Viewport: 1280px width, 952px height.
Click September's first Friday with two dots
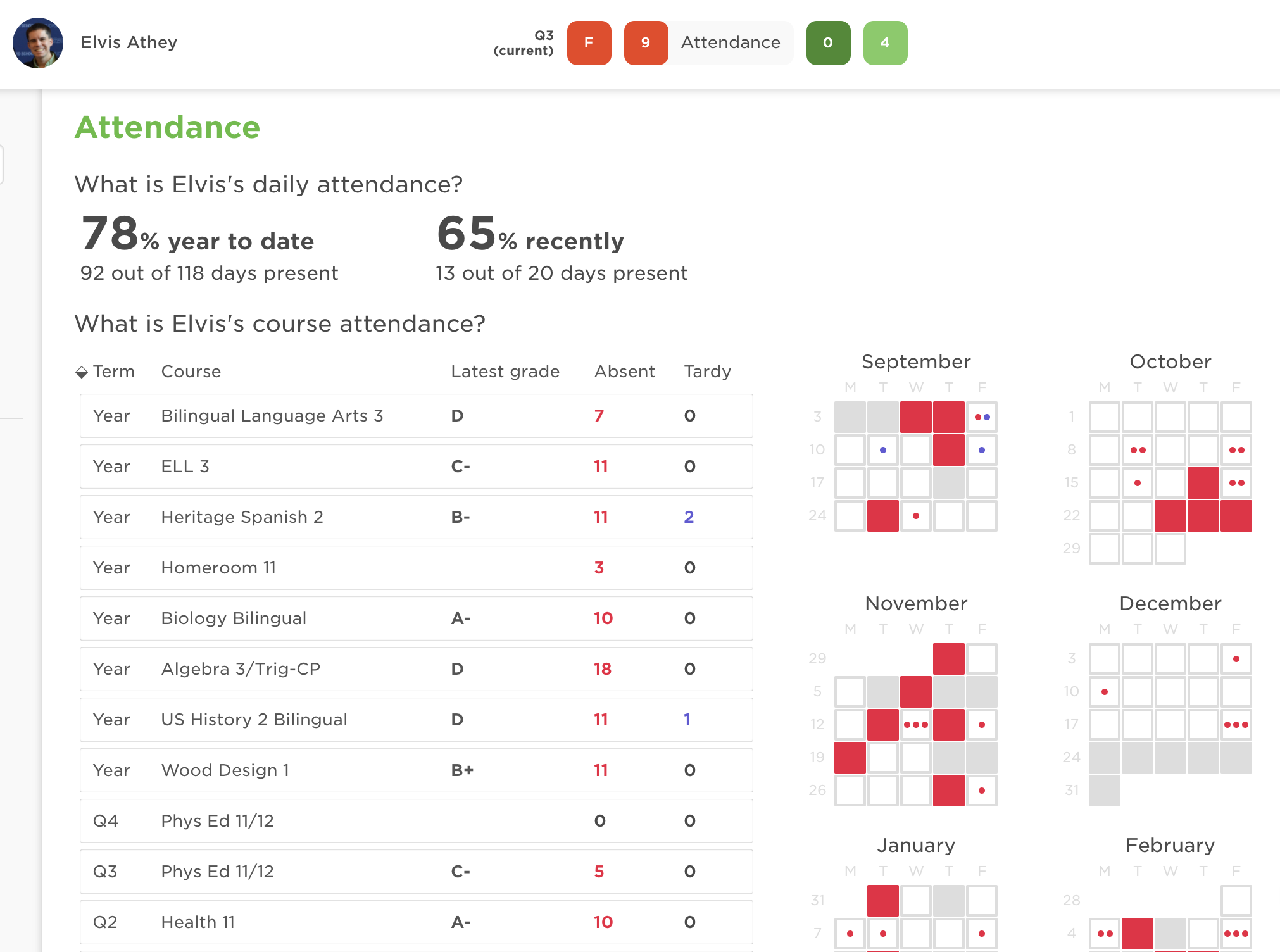coord(982,417)
